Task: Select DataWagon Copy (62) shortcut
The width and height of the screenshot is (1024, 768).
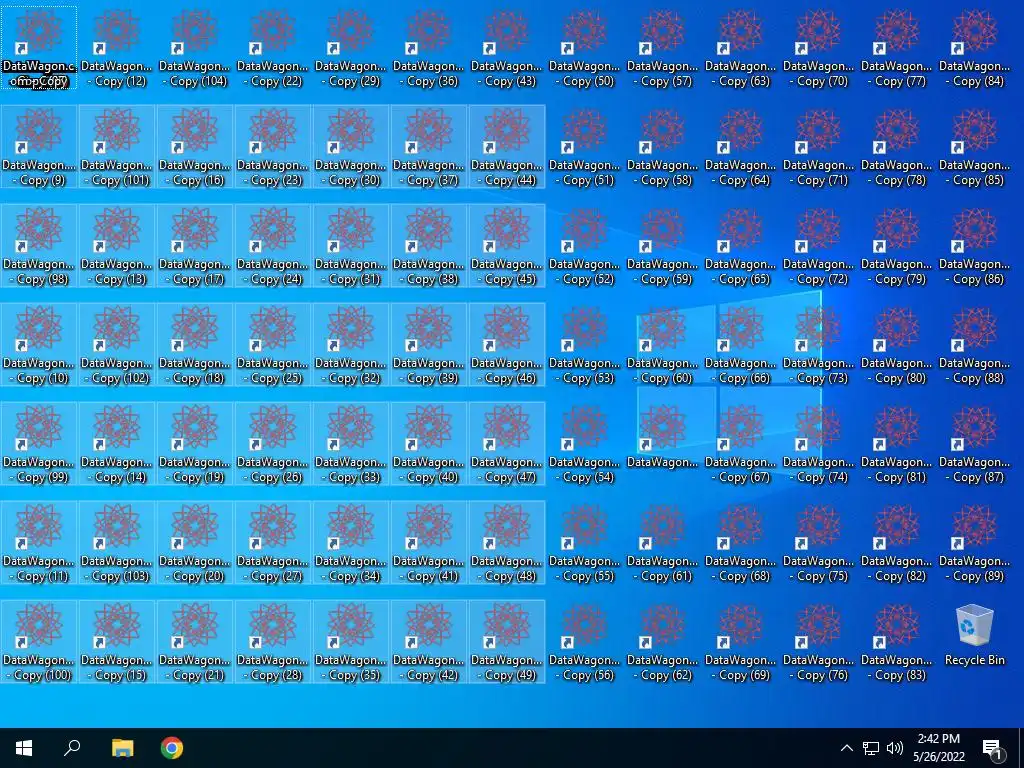Action: click(x=662, y=641)
